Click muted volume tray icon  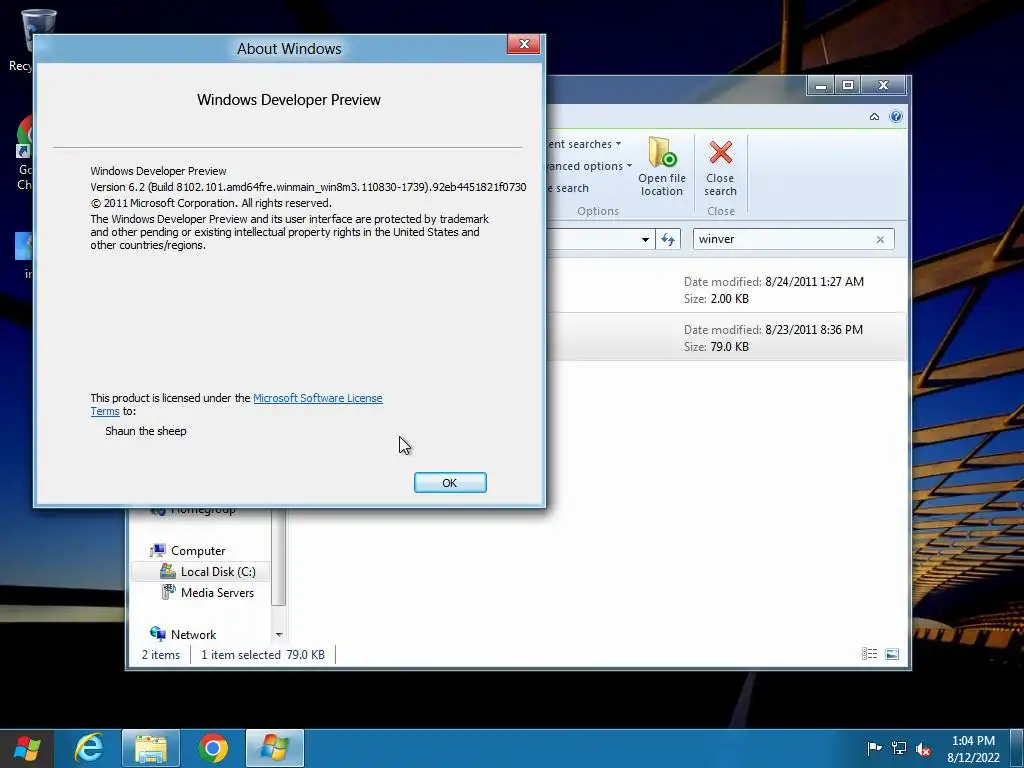(x=923, y=748)
